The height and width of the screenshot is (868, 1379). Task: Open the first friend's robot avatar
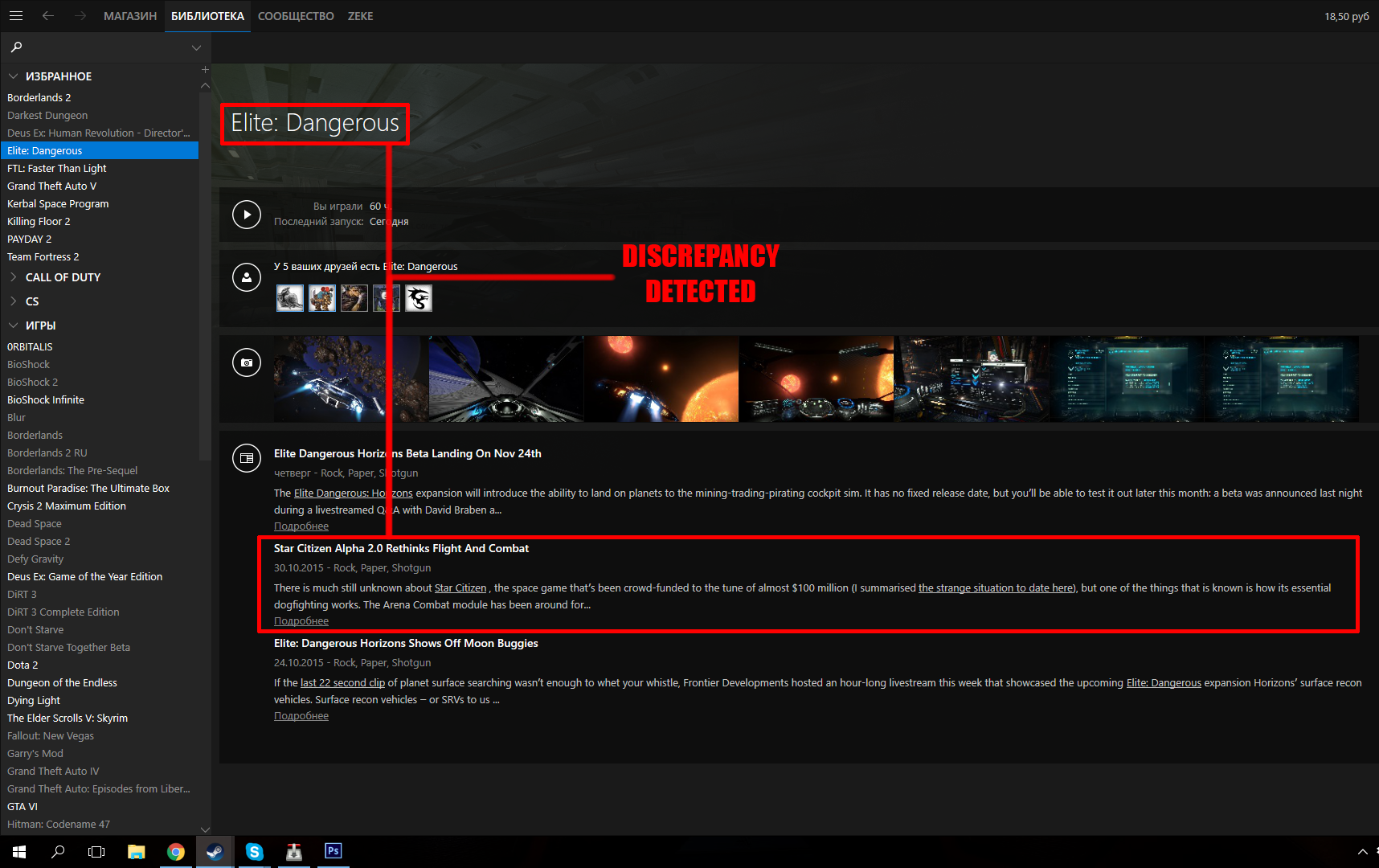tap(290, 298)
